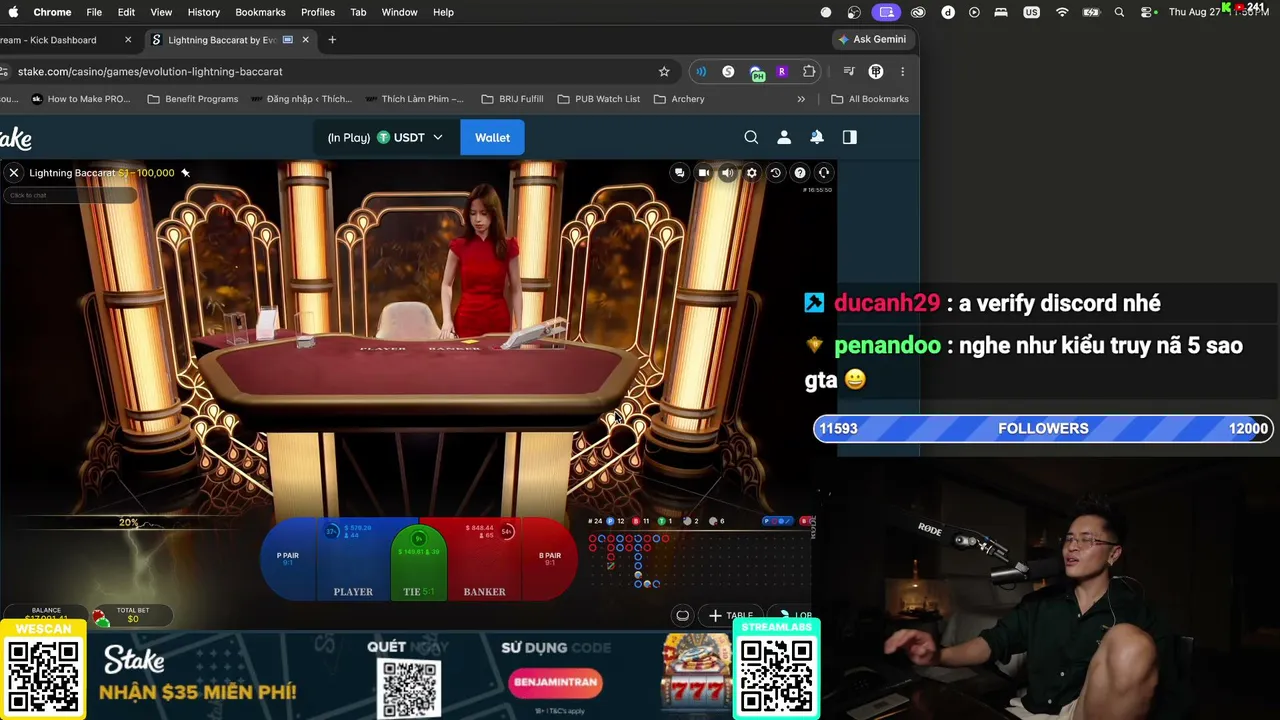Bet on the B PAIR spot
This screenshot has width=1280, height=720.
pos(550,559)
